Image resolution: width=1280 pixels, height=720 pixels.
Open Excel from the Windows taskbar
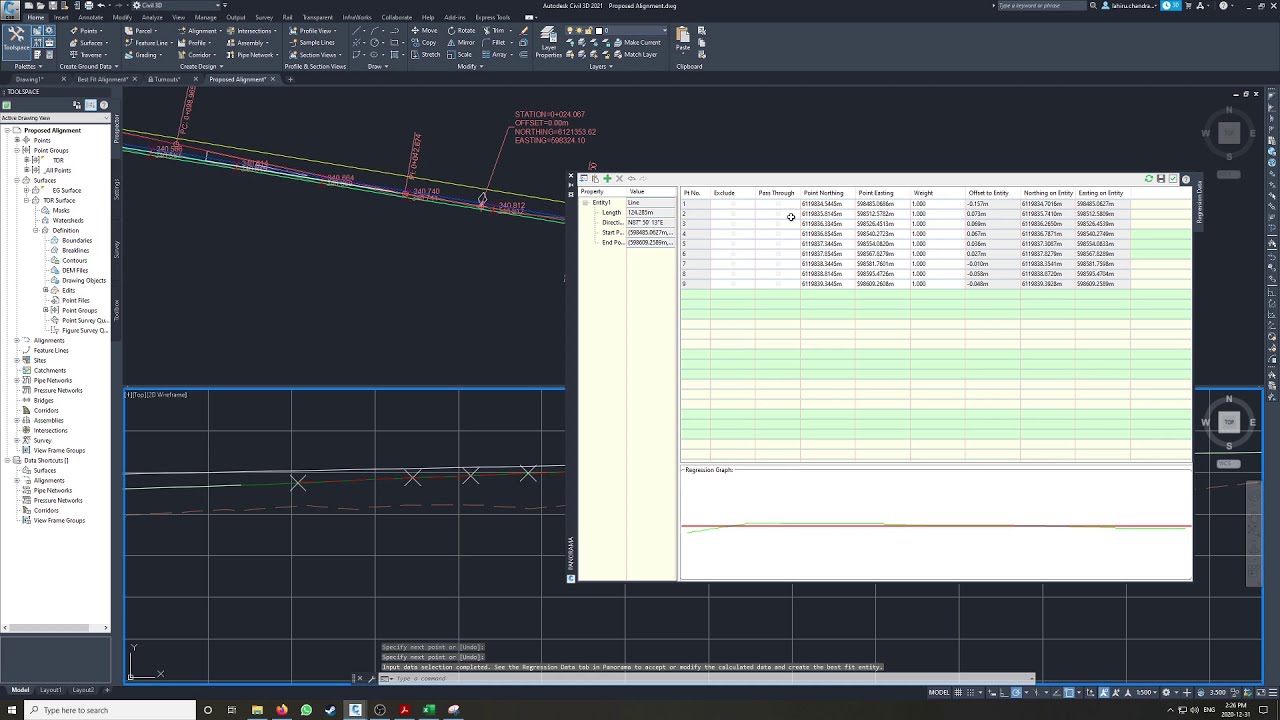(x=429, y=710)
